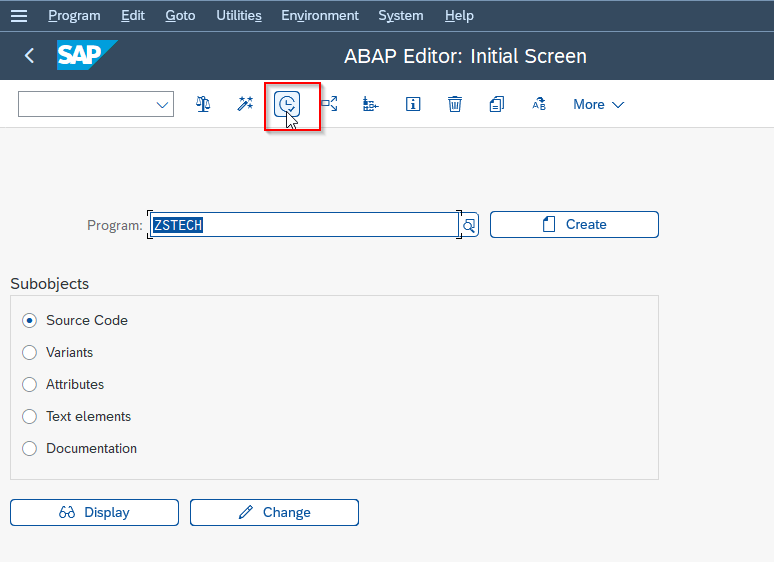774x562 pixels.
Task: Open the Program menu
Action: 74,16
